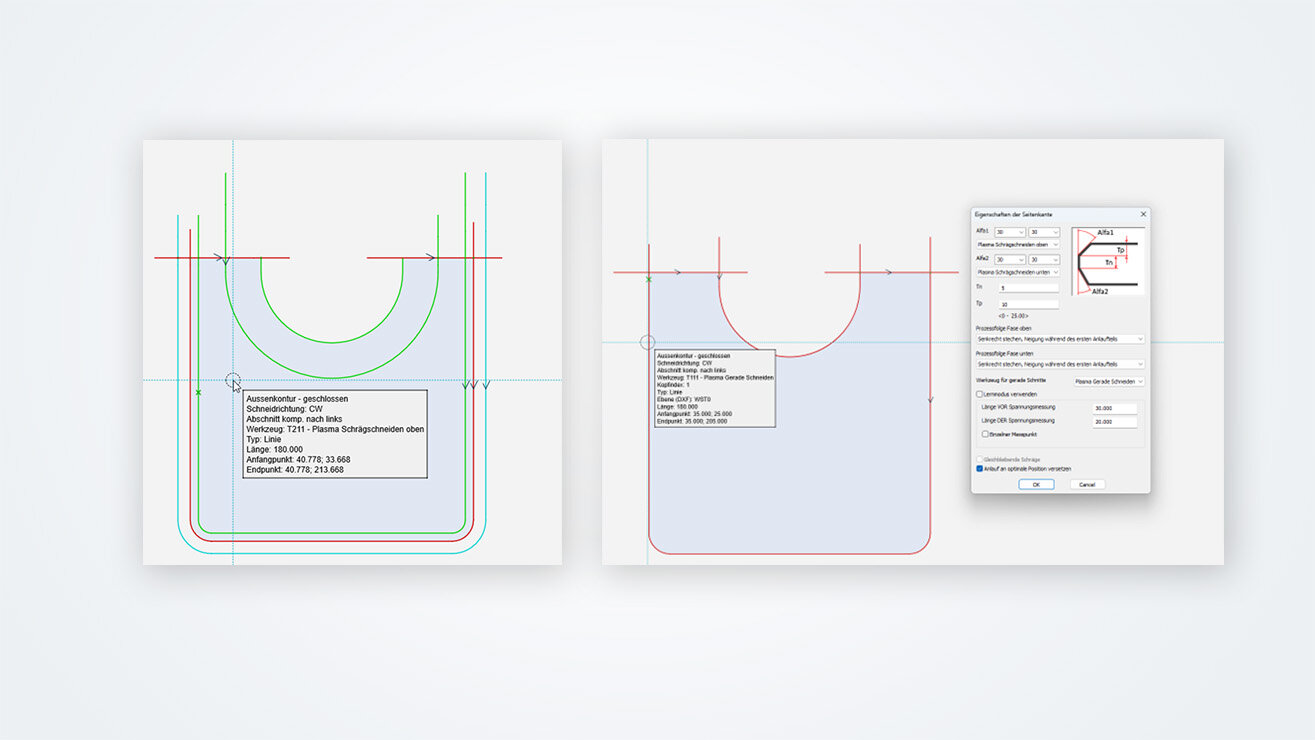Click the '<0 - 25.00>' range text

(x=1013, y=316)
